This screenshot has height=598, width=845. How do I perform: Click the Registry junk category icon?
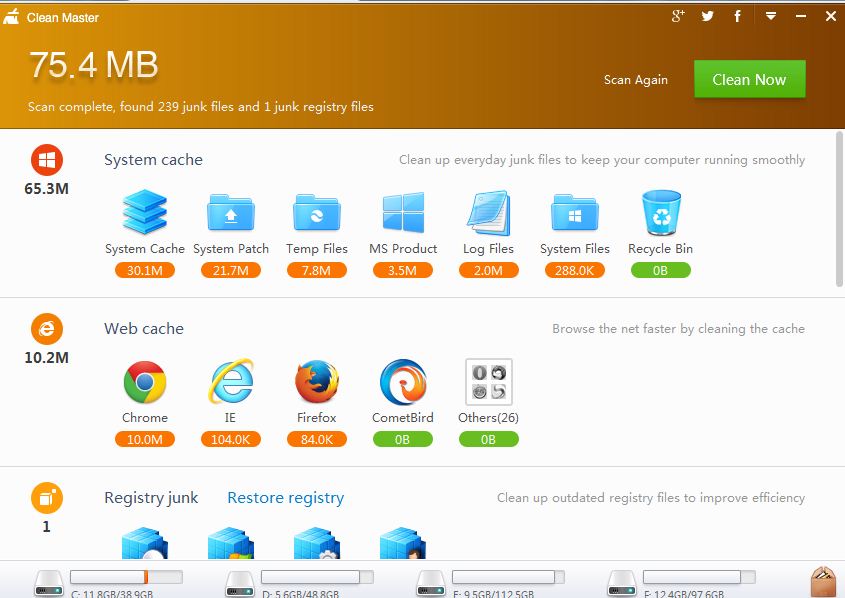[47, 498]
